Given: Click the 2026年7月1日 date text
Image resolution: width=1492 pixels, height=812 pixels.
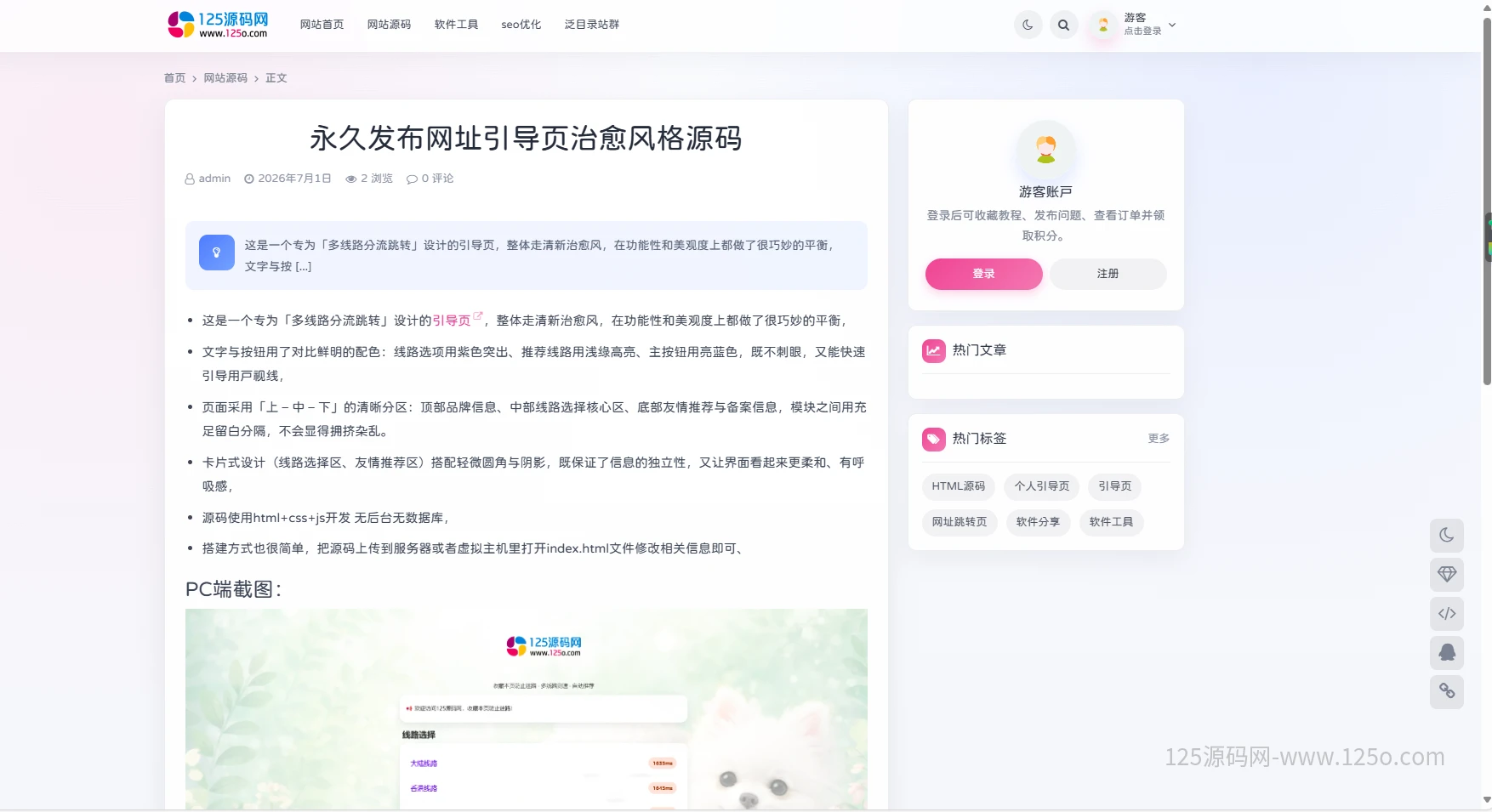Looking at the screenshot, I should [x=294, y=179].
